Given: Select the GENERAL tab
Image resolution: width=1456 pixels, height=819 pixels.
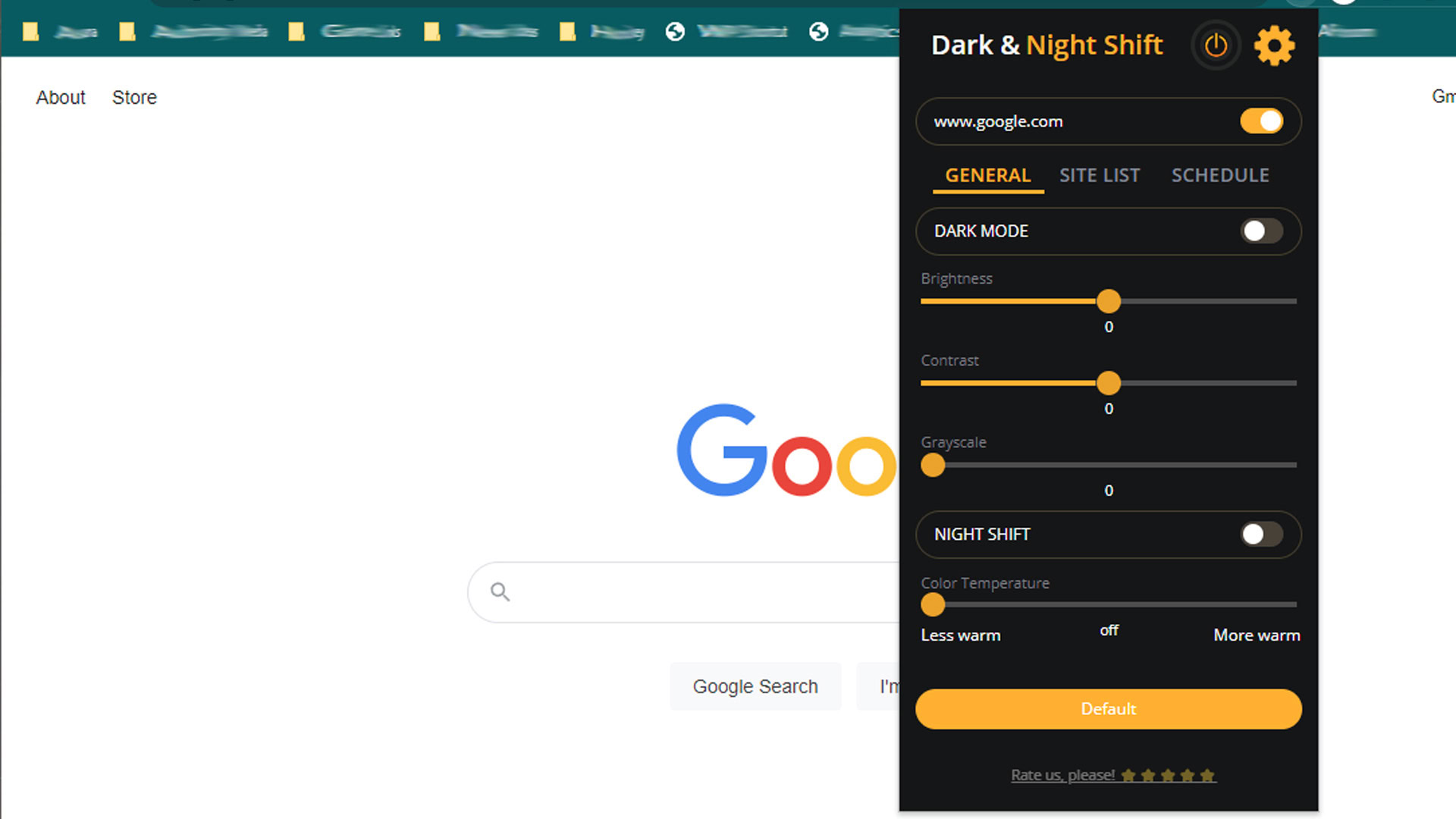Looking at the screenshot, I should (x=988, y=175).
